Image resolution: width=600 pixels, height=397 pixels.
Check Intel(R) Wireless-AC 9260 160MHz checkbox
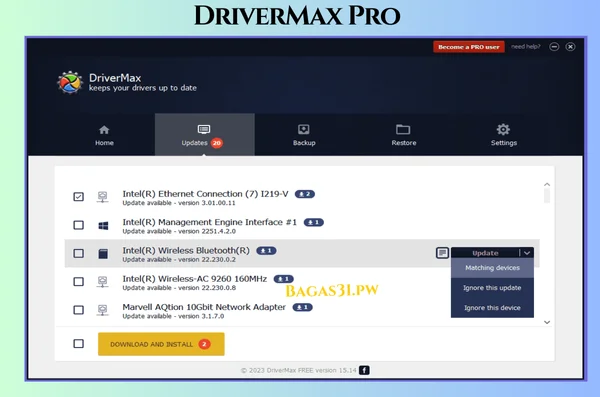(x=78, y=282)
